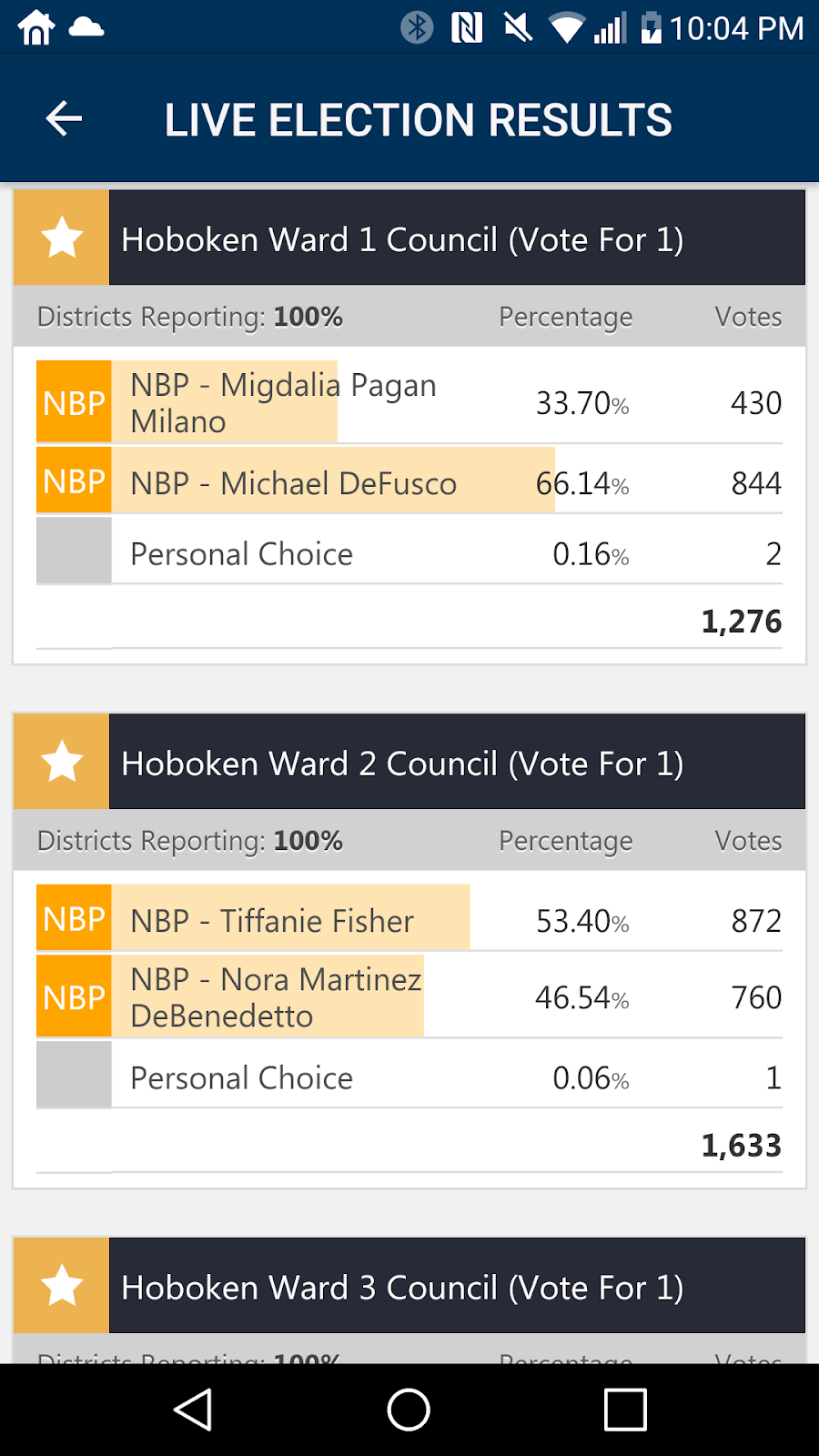Screen dimensions: 819x1456
Task: Tap the gray badge next to Personal Choice
Action: click(73, 551)
